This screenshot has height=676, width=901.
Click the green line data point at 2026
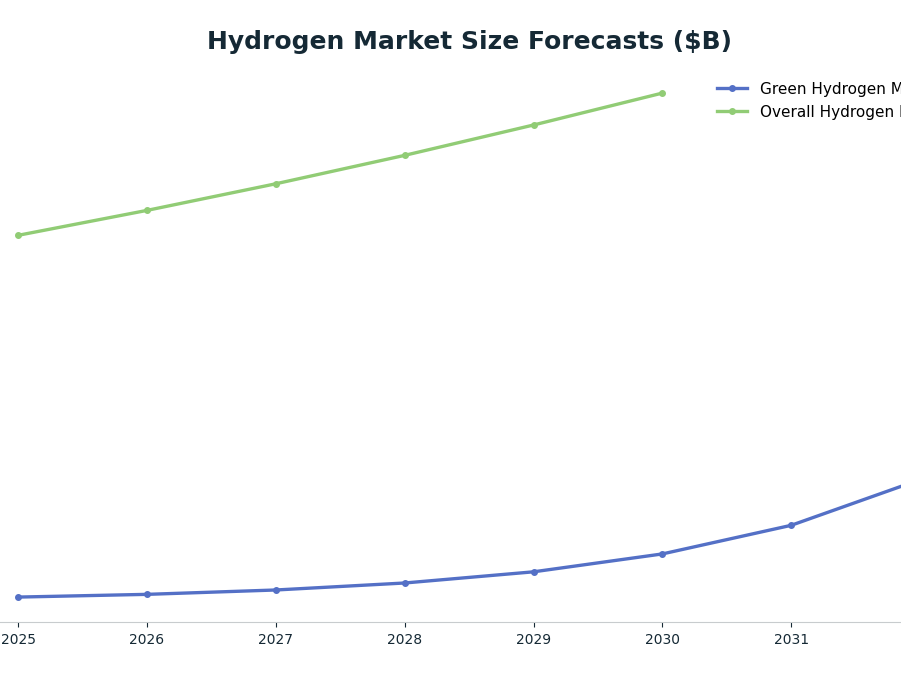147,210
